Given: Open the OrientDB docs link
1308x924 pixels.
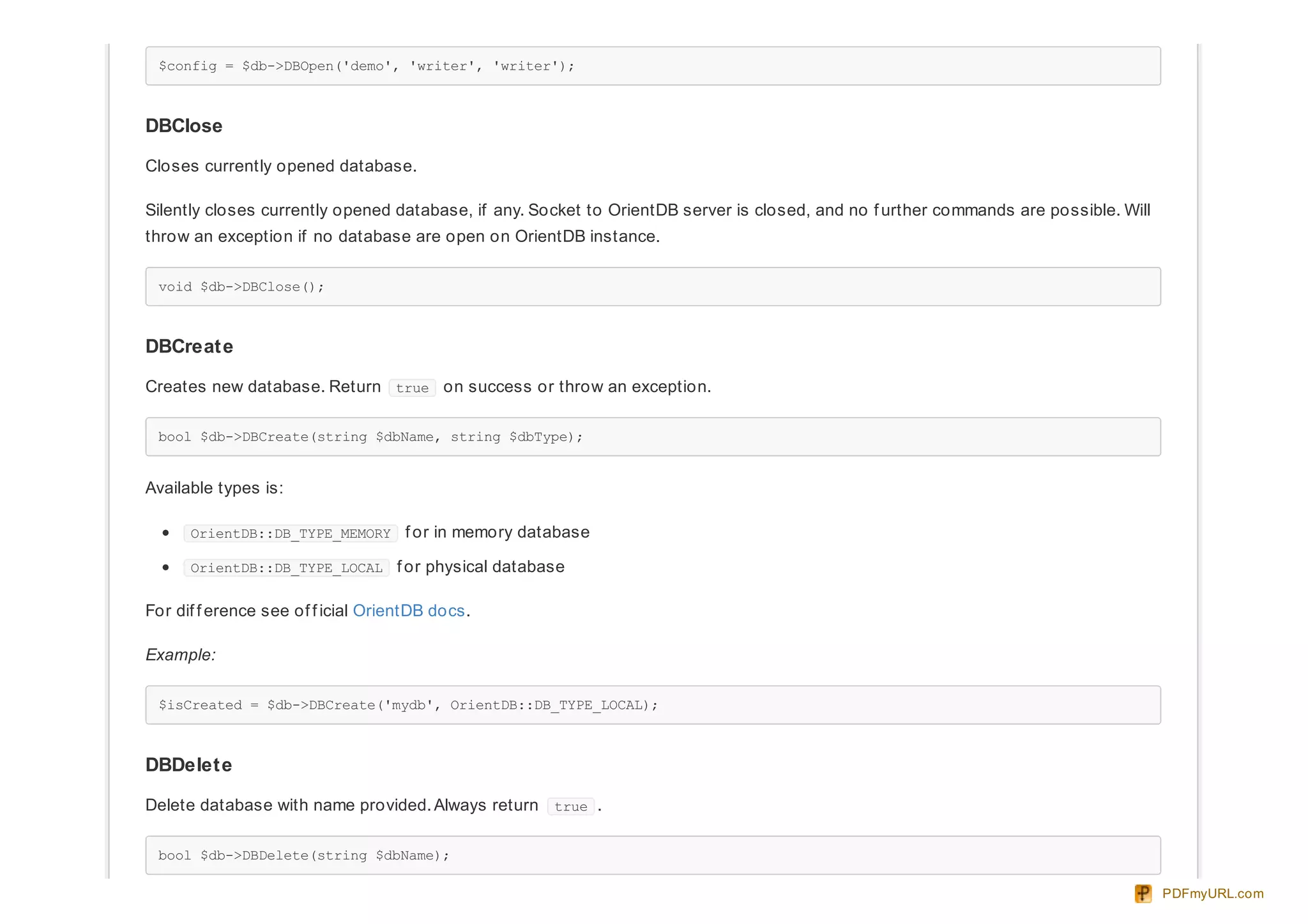Looking at the screenshot, I should (x=408, y=610).
